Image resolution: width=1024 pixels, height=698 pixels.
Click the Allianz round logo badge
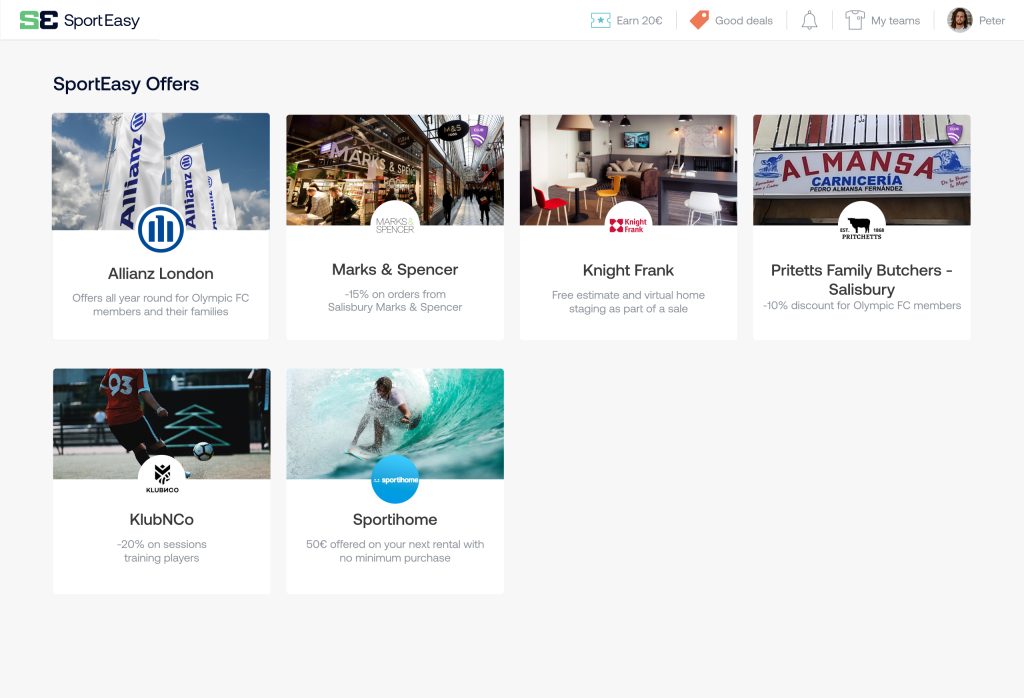click(x=161, y=229)
